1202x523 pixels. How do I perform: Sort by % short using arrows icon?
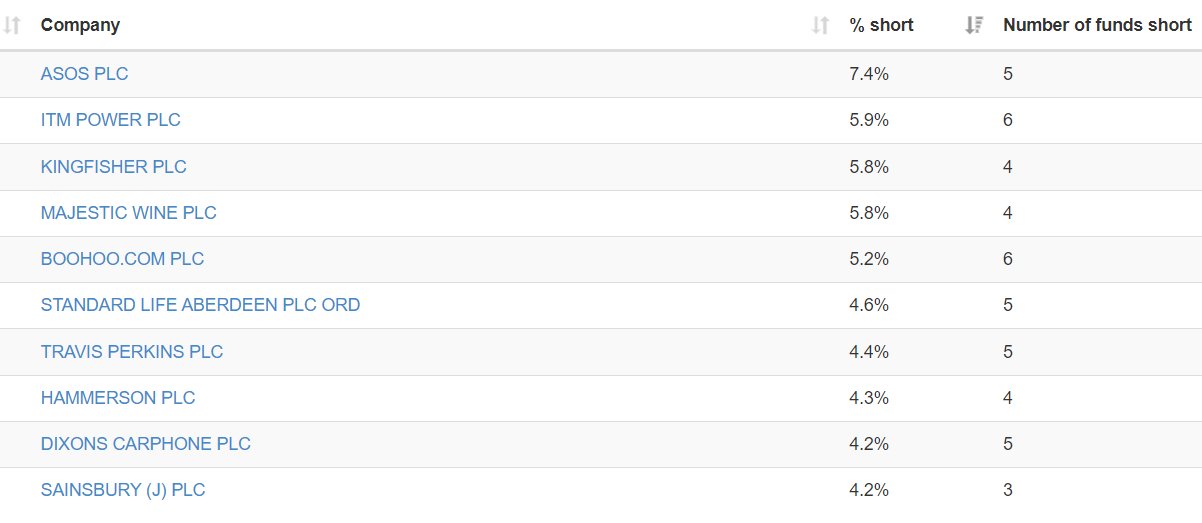point(821,26)
